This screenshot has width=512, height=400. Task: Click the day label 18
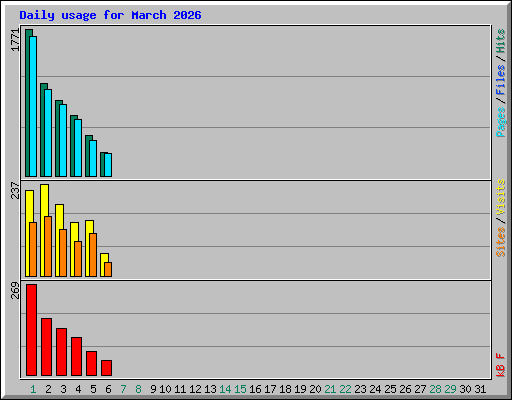pyautogui.click(x=285, y=389)
